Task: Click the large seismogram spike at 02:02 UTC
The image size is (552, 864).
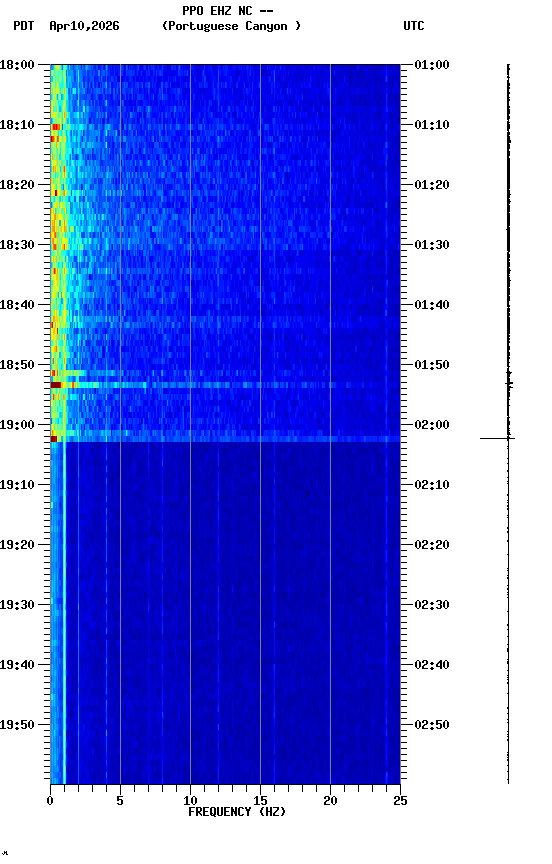Action: (497, 439)
